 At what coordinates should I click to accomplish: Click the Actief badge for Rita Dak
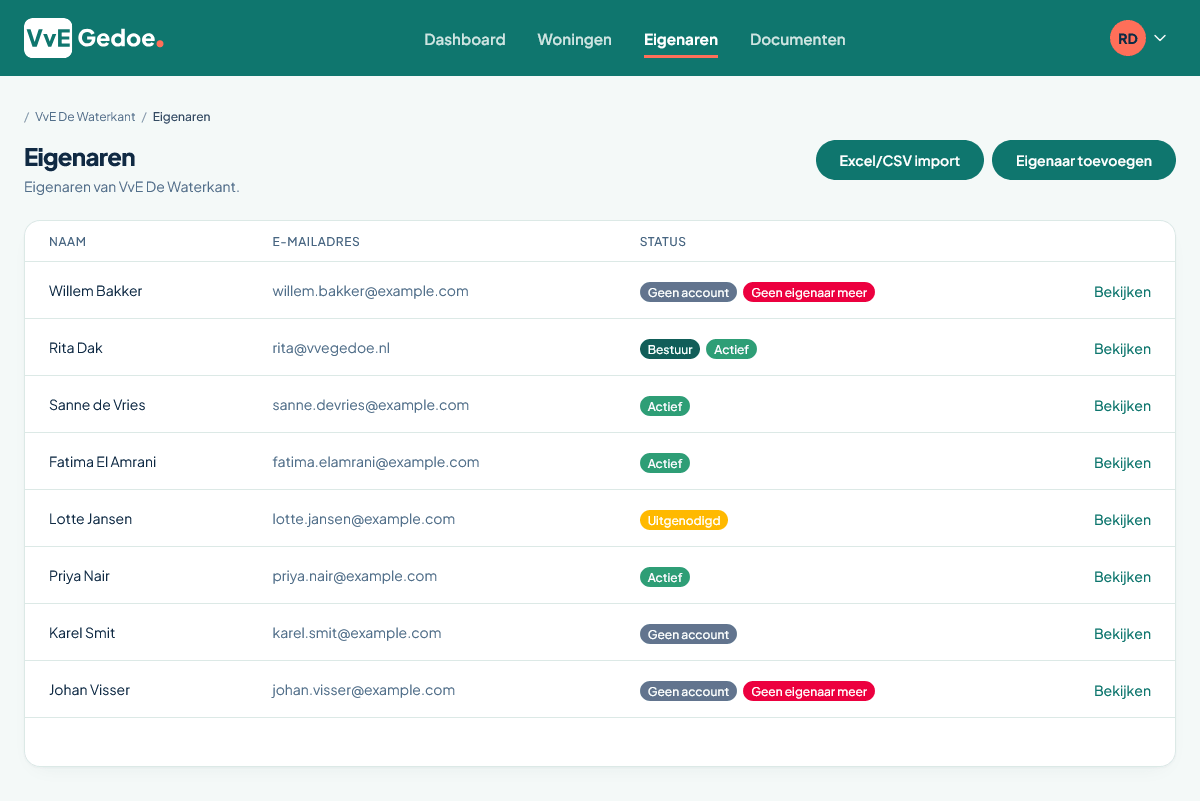(731, 349)
